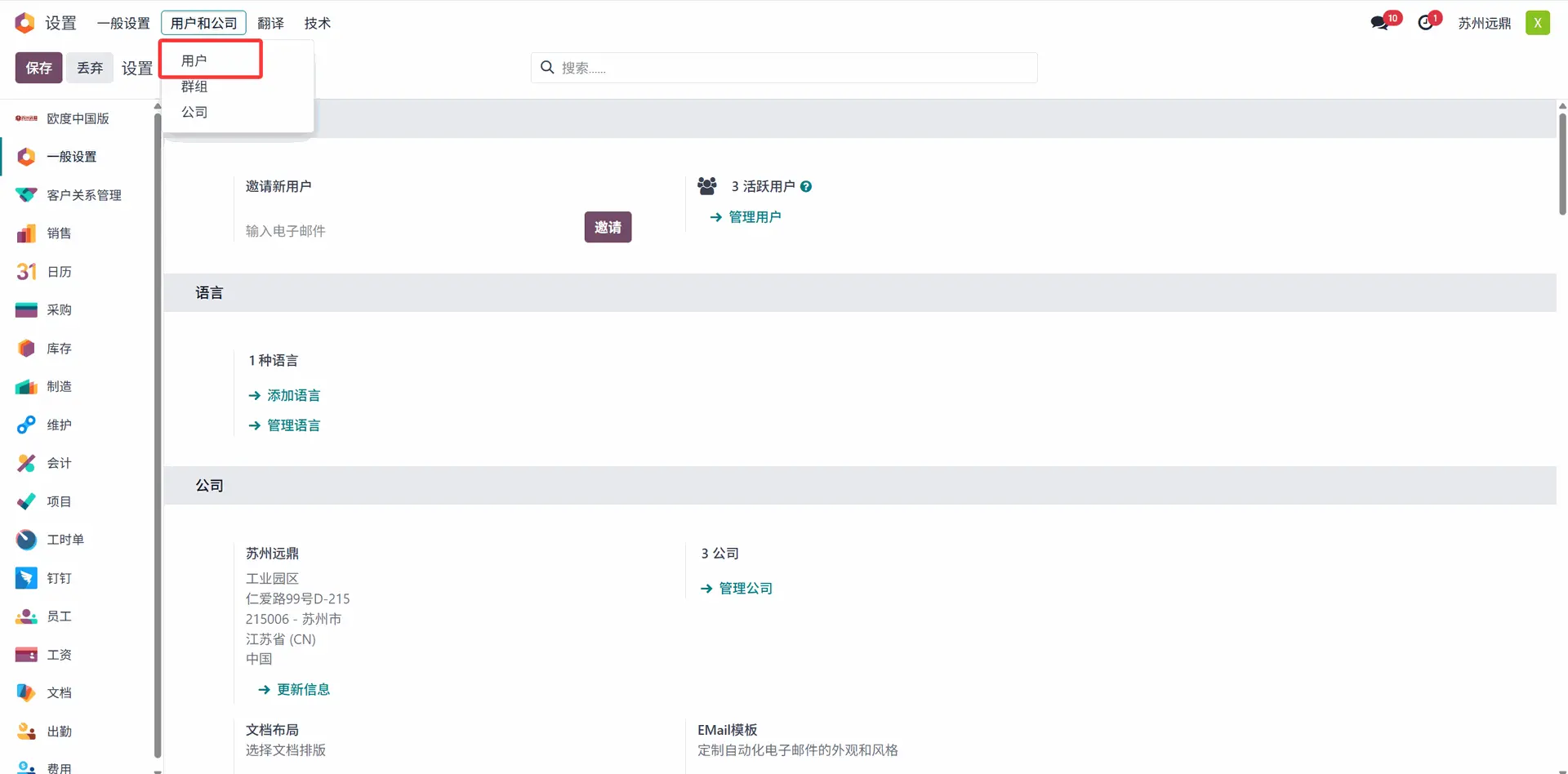Click the Accounting app icon
Viewport: 1568px width, 774px height.
click(x=26, y=463)
